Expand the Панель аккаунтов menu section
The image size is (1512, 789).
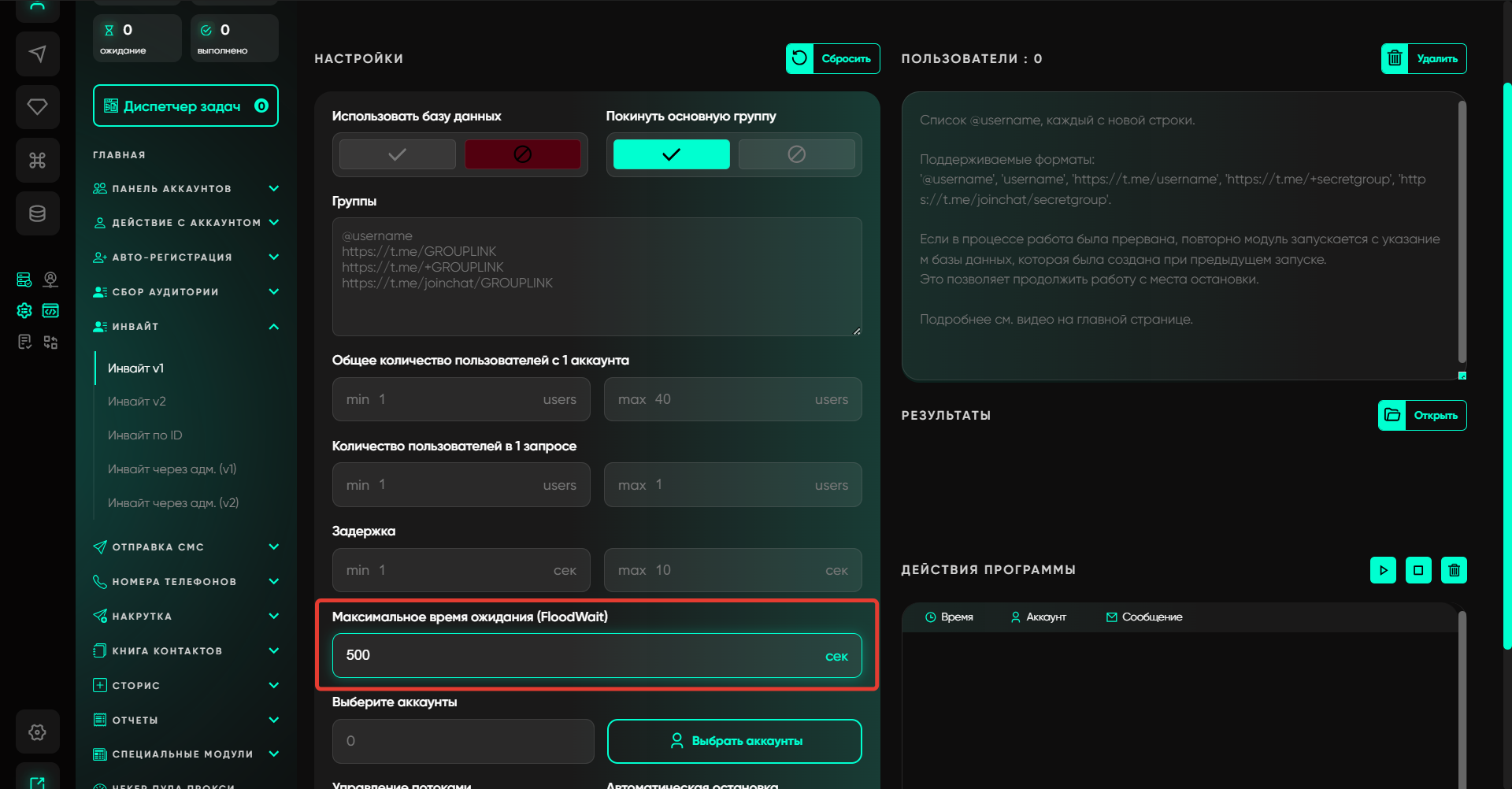point(185,189)
